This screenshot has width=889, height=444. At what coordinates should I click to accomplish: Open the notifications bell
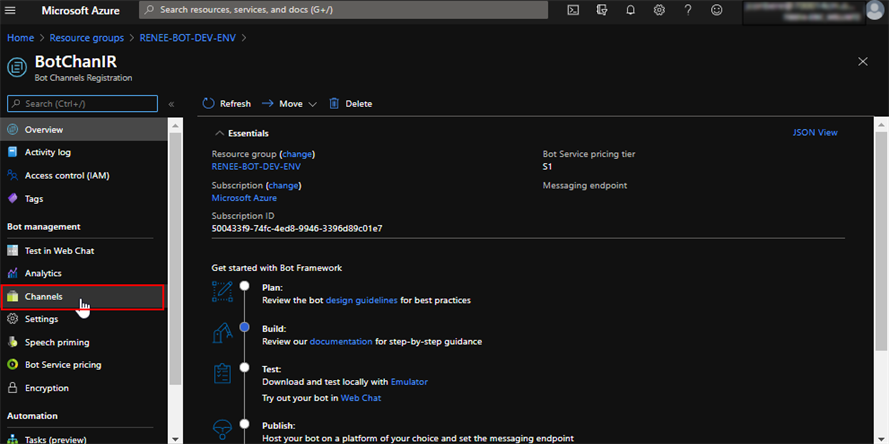[x=630, y=10]
